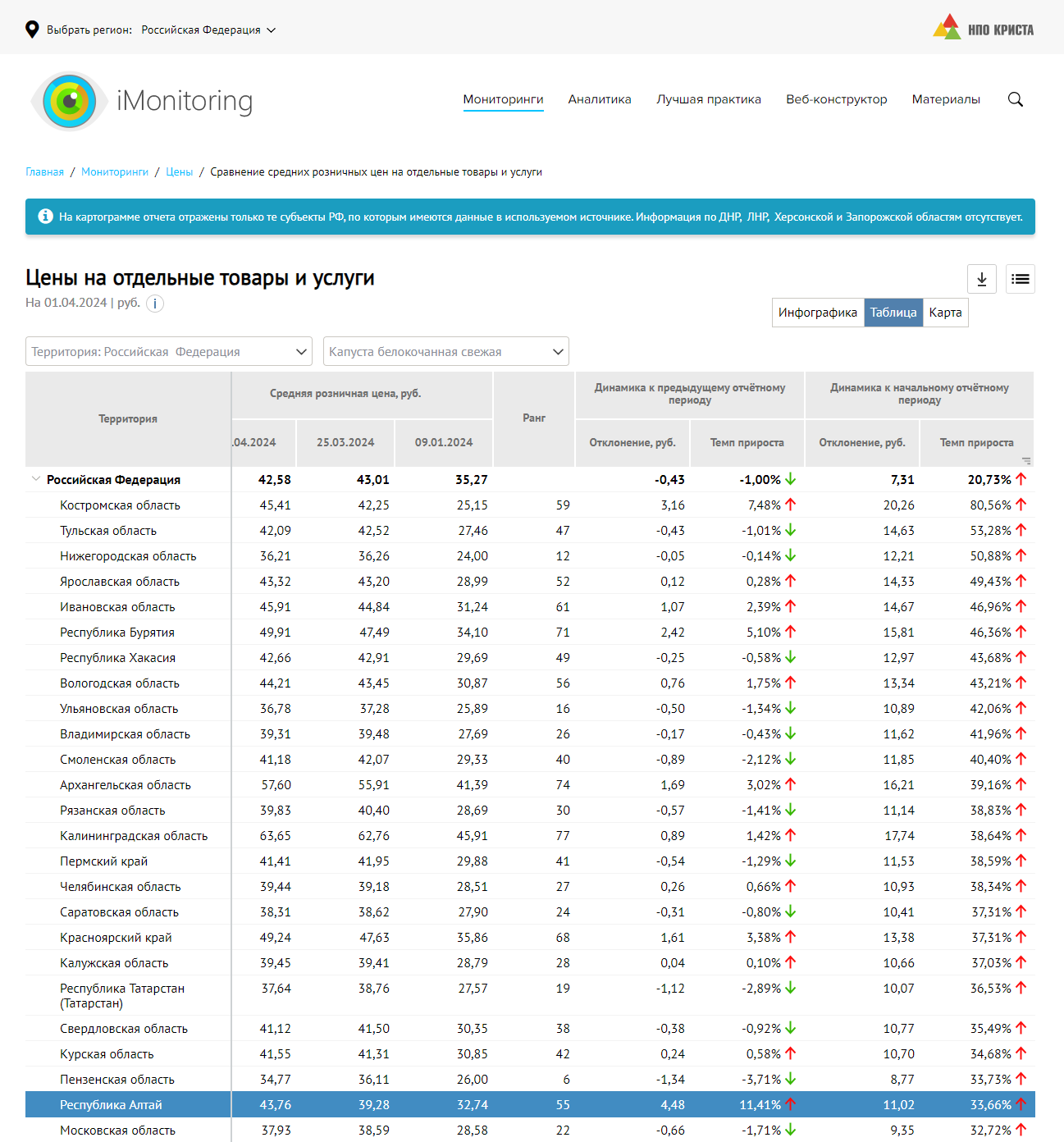
Task: Open the Капуста белокочанная свежая dropdown
Action: tap(445, 351)
